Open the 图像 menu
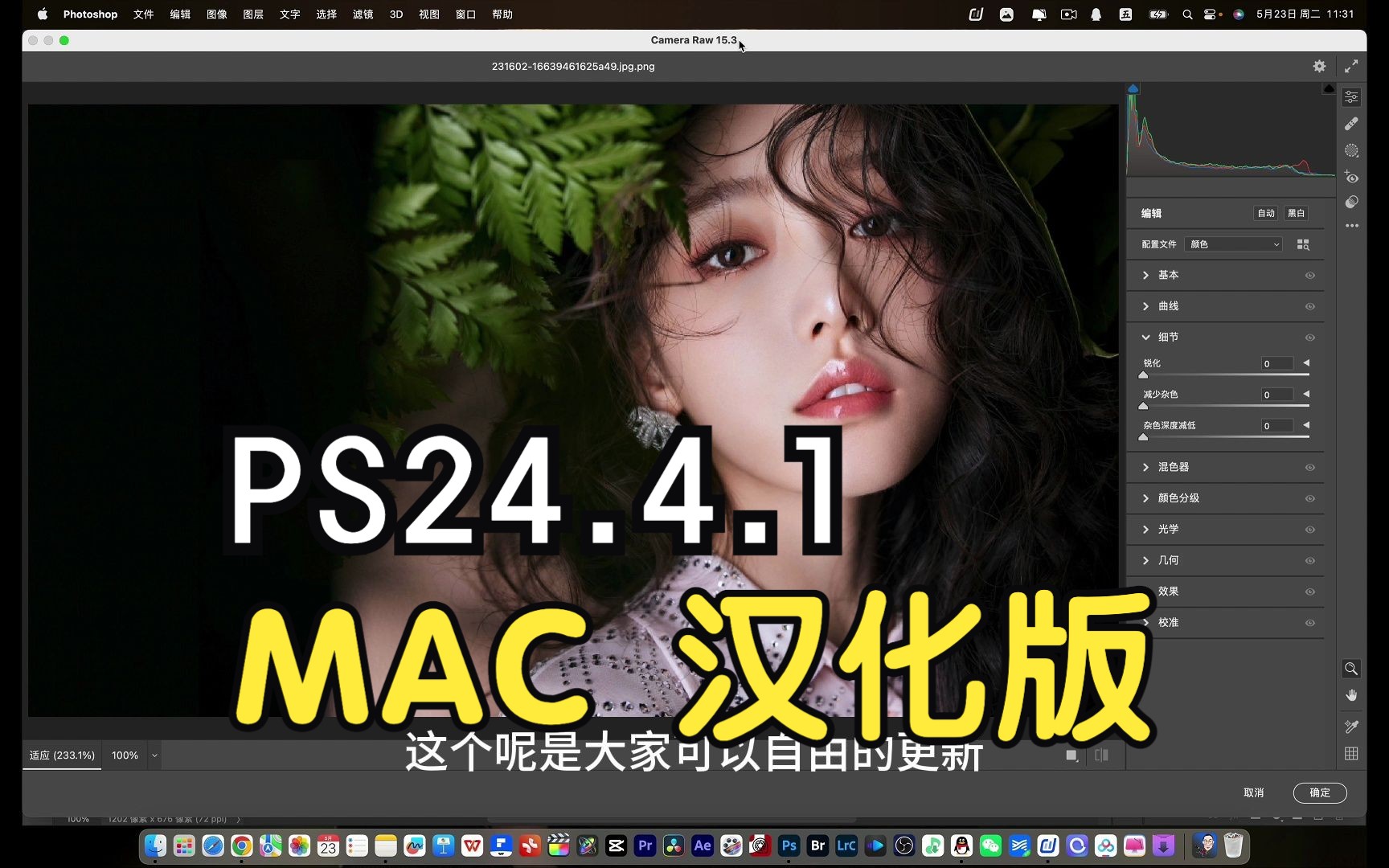The height and width of the screenshot is (868, 1389). (217, 14)
